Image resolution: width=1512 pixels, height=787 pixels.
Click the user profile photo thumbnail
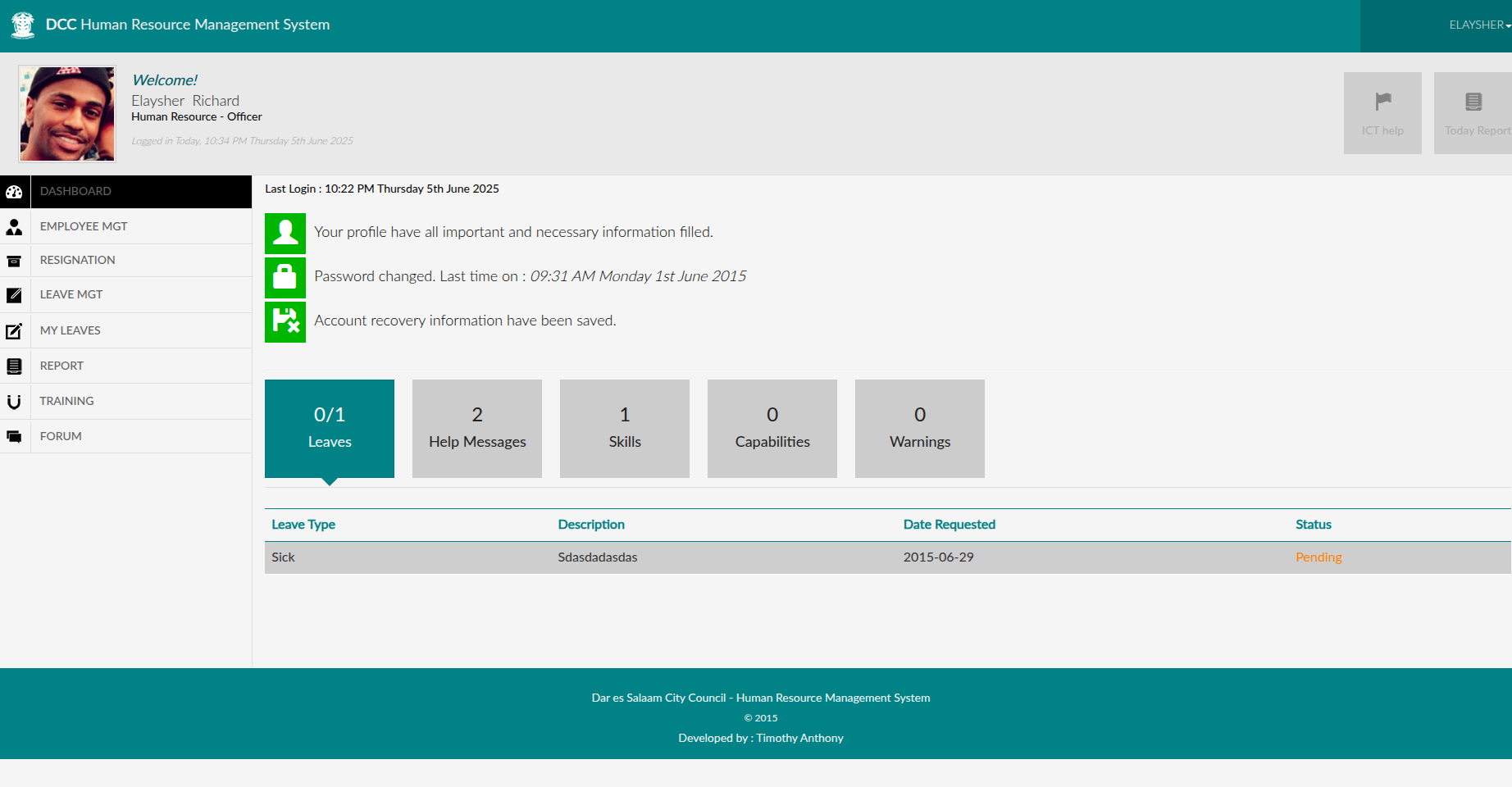[x=67, y=114]
